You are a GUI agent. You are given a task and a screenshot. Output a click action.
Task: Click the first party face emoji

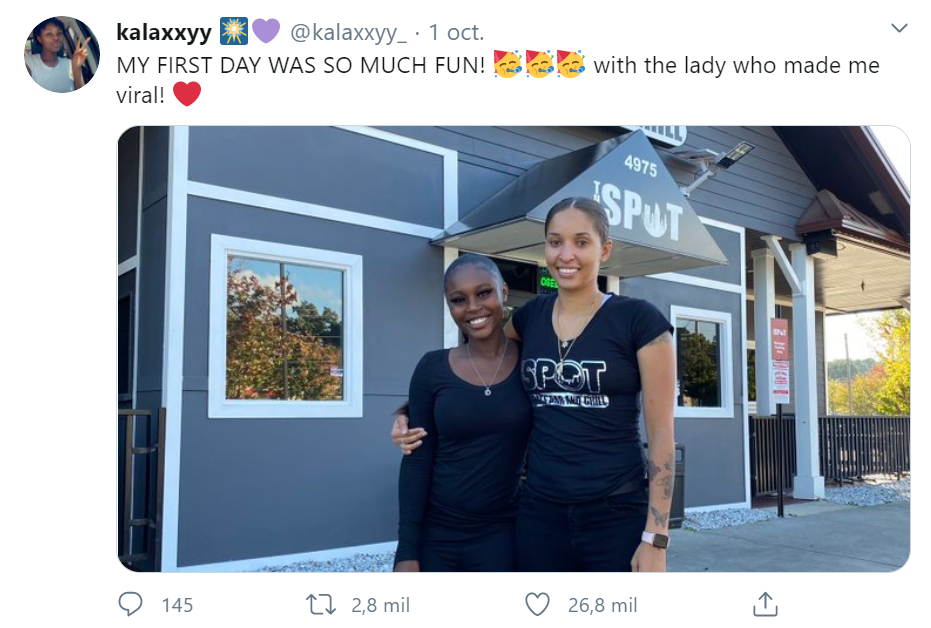(x=508, y=64)
